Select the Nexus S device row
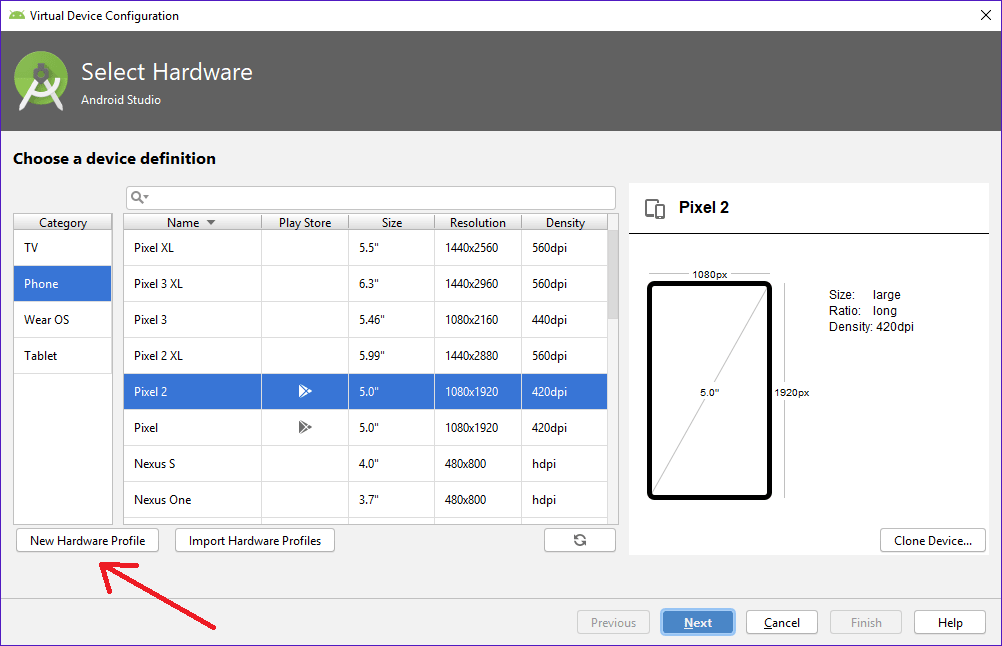The image size is (1002, 646). click(365, 463)
